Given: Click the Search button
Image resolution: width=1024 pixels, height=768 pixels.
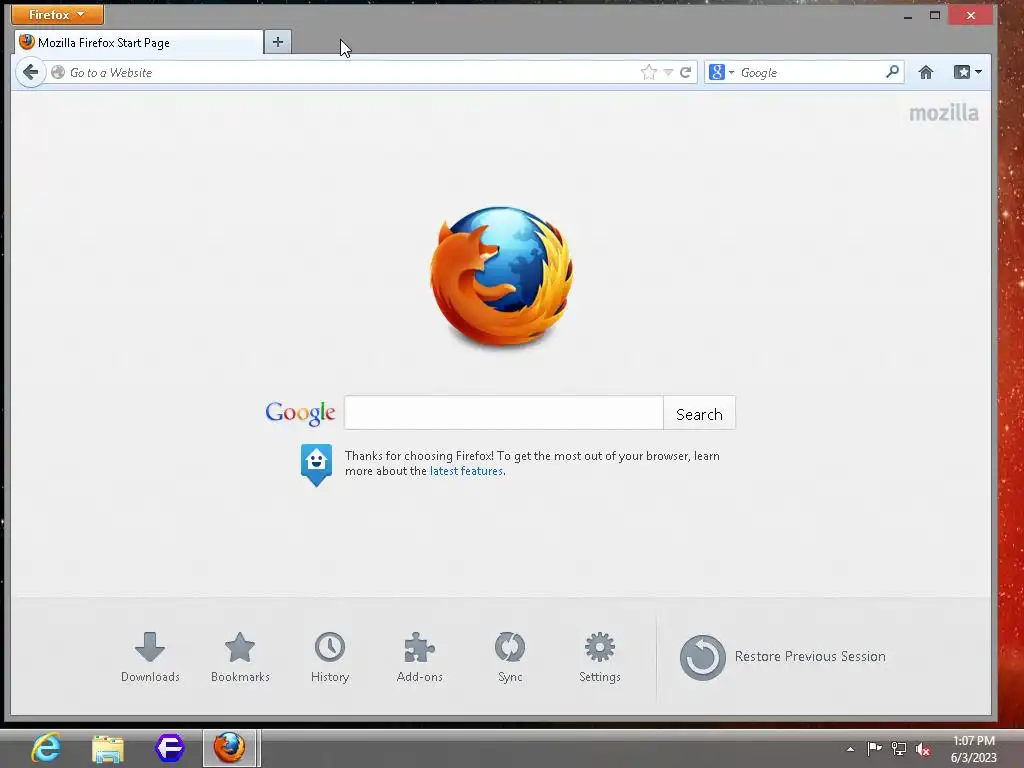Looking at the screenshot, I should coord(699,413).
